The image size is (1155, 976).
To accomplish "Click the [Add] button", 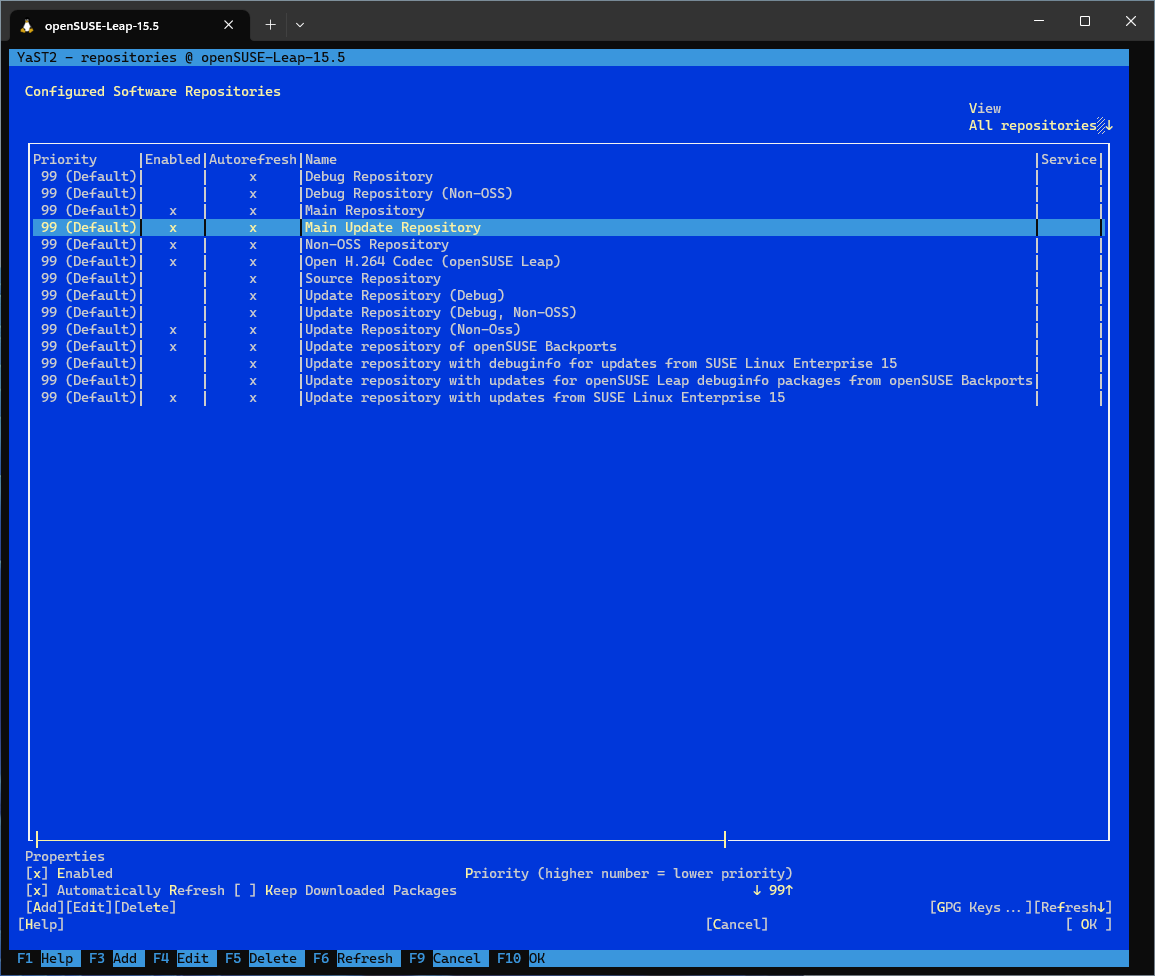I will click(45, 907).
